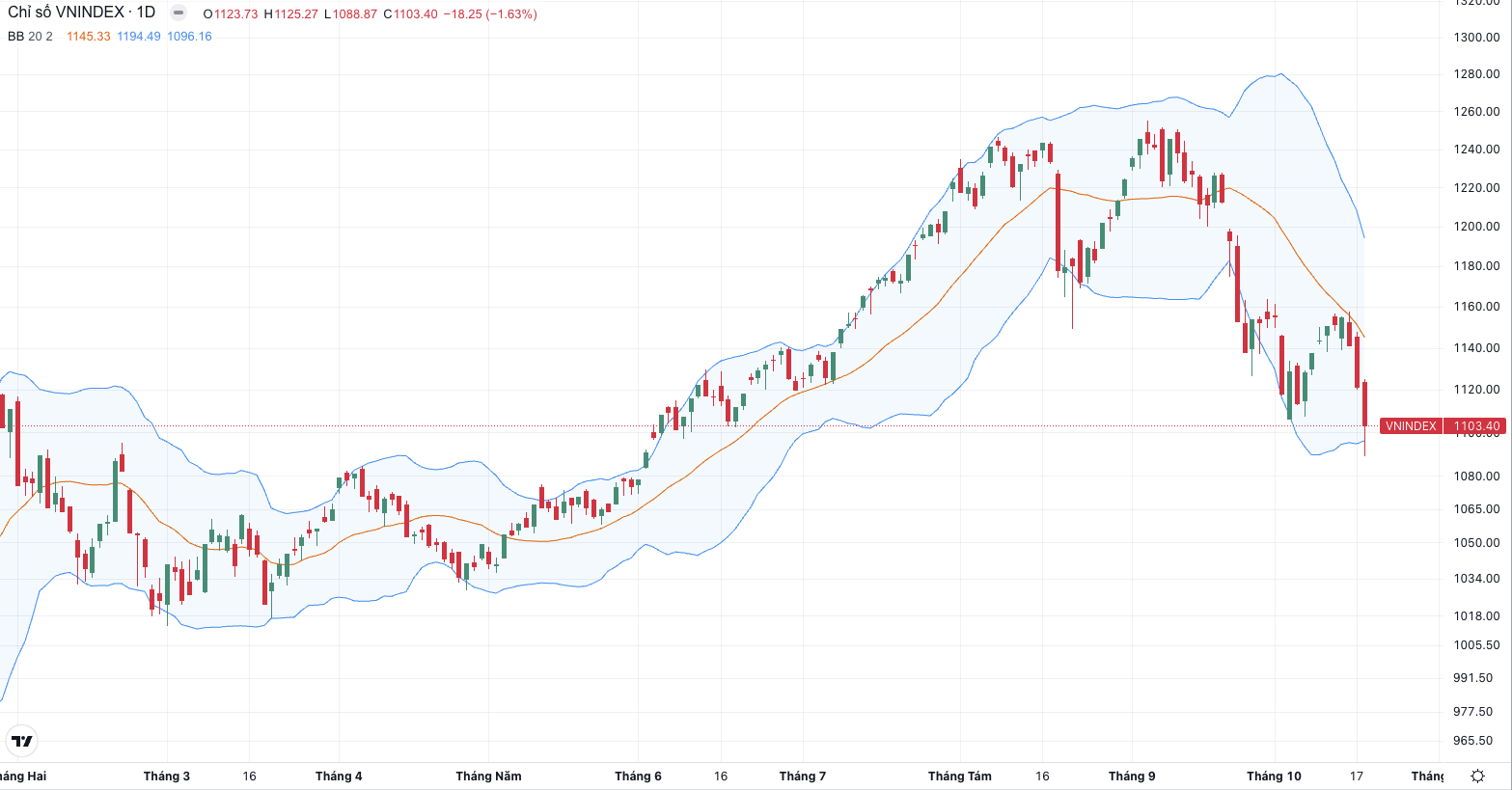Click the 1220.00 price axis label
Viewport: 1512px width, 790px height.
(x=1476, y=188)
